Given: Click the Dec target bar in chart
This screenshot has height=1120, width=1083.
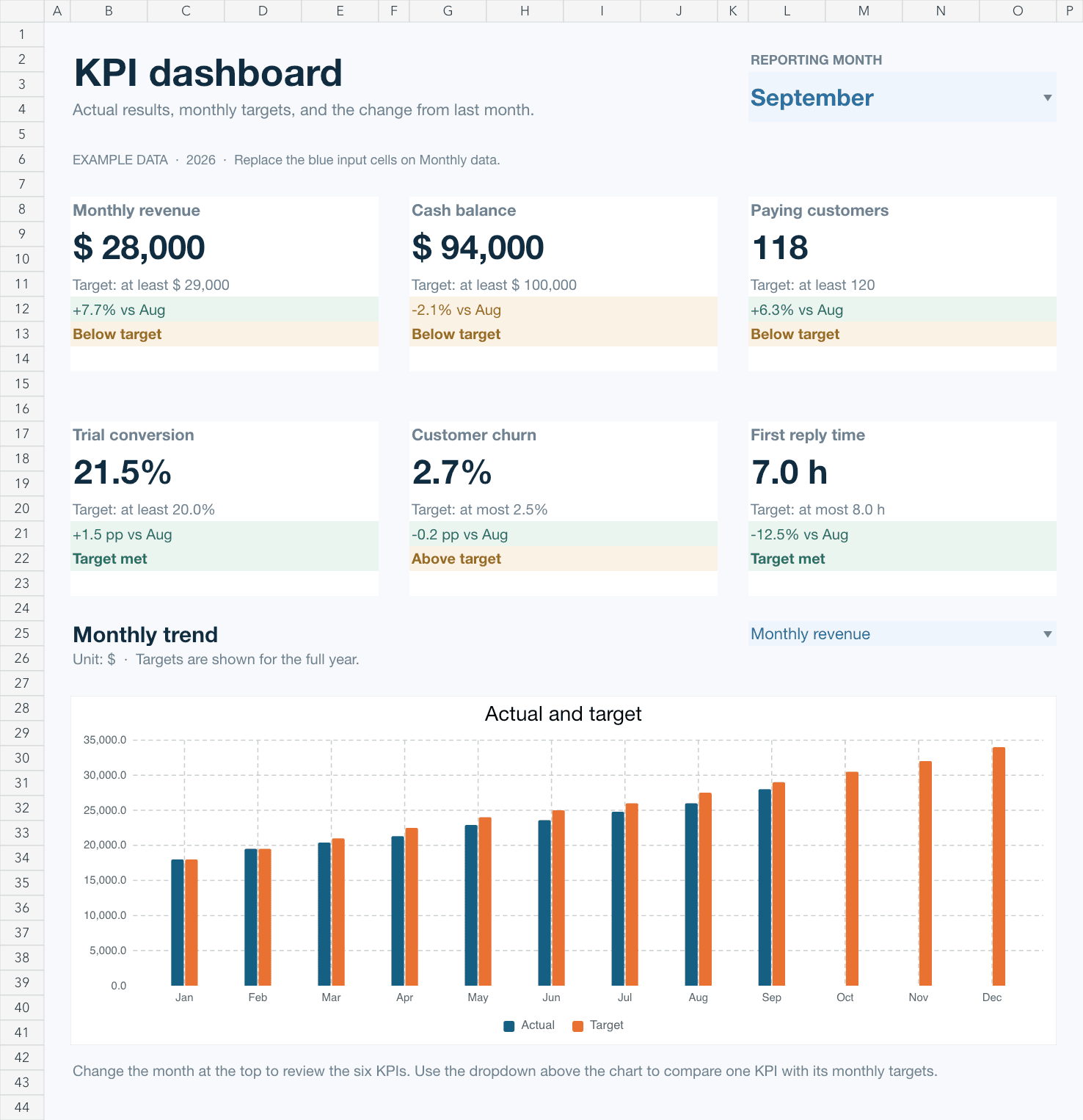Looking at the screenshot, I should coord(999,866).
